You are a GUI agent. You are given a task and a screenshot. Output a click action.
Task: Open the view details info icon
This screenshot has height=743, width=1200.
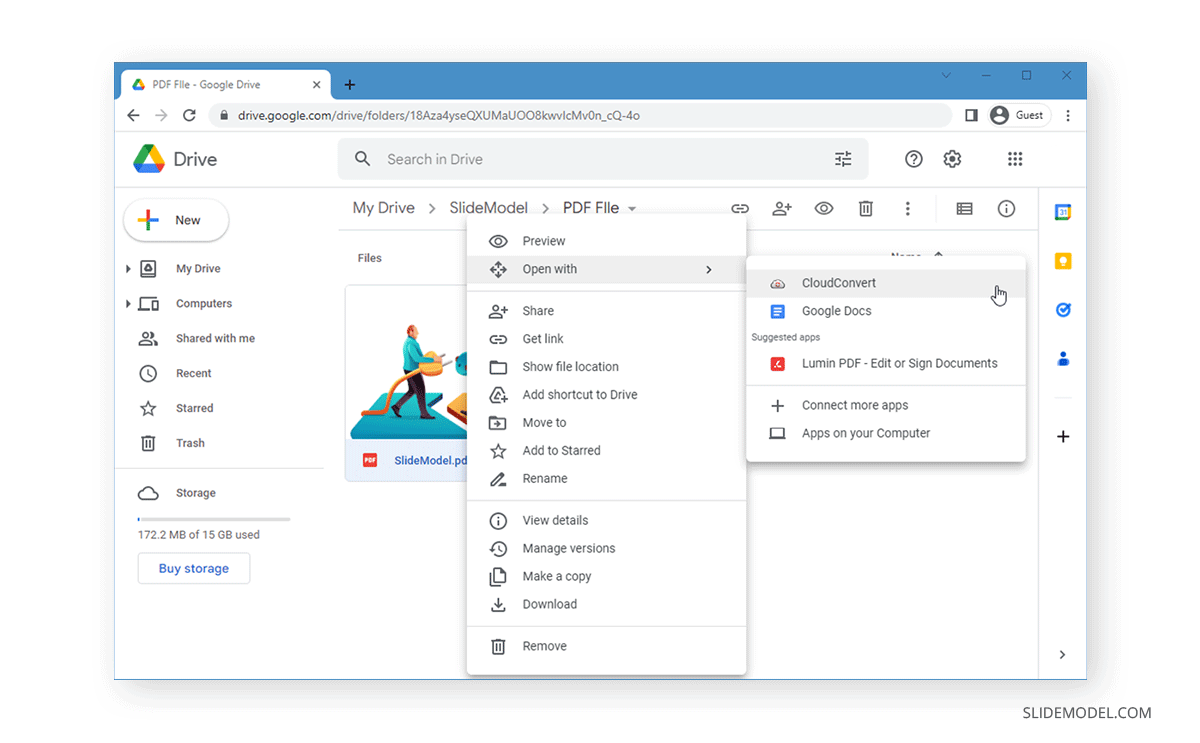click(x=1007, y=209)
